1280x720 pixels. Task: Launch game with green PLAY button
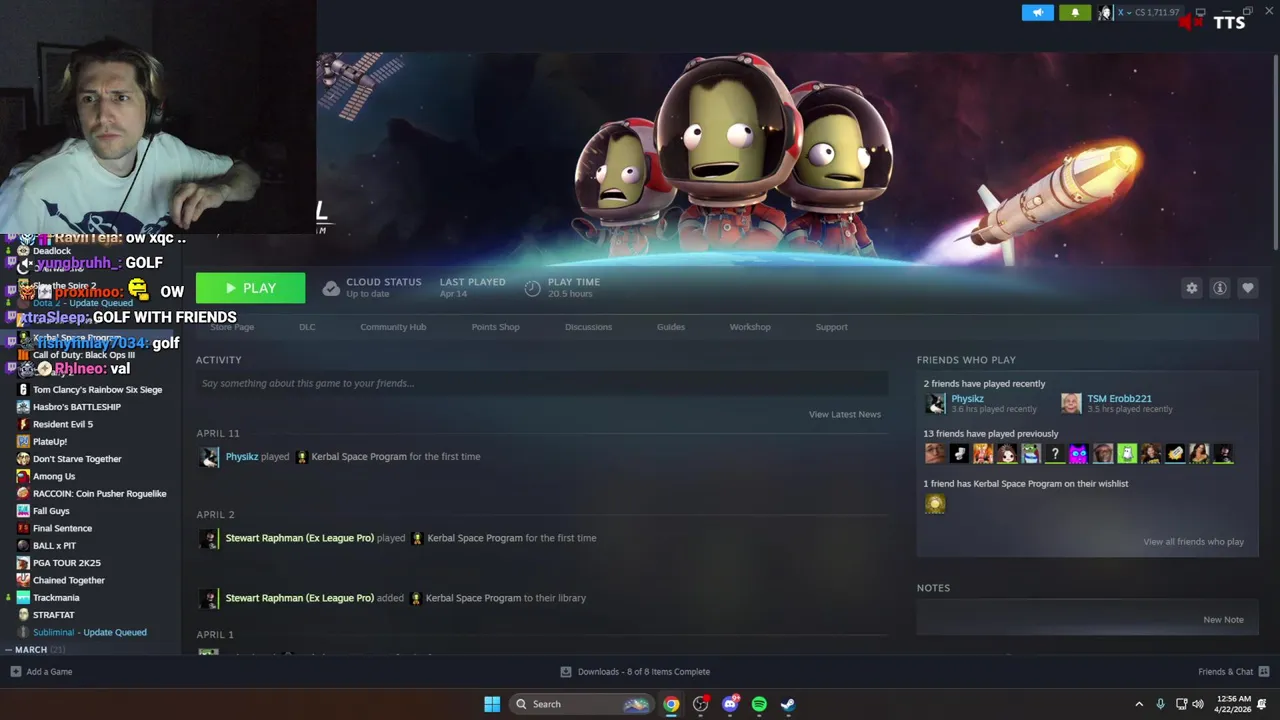[250, 288]
